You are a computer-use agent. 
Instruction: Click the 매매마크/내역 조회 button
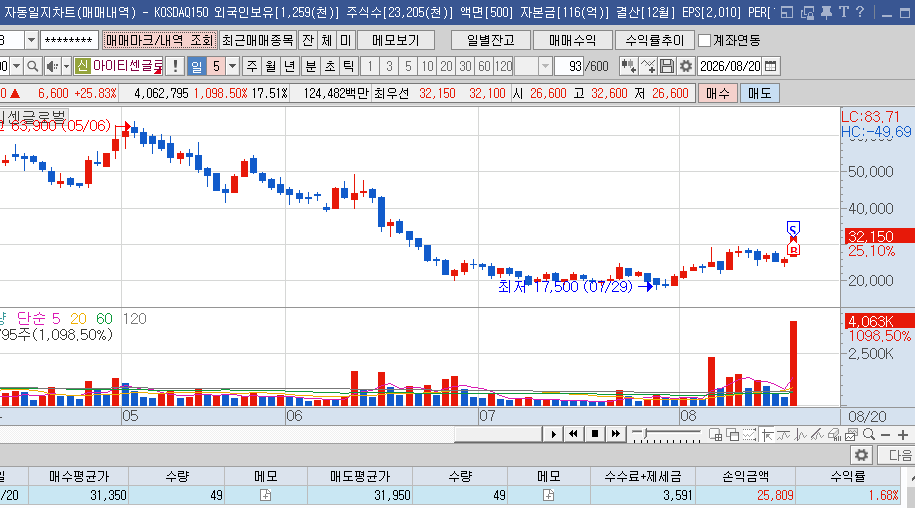tap(159, 40)
